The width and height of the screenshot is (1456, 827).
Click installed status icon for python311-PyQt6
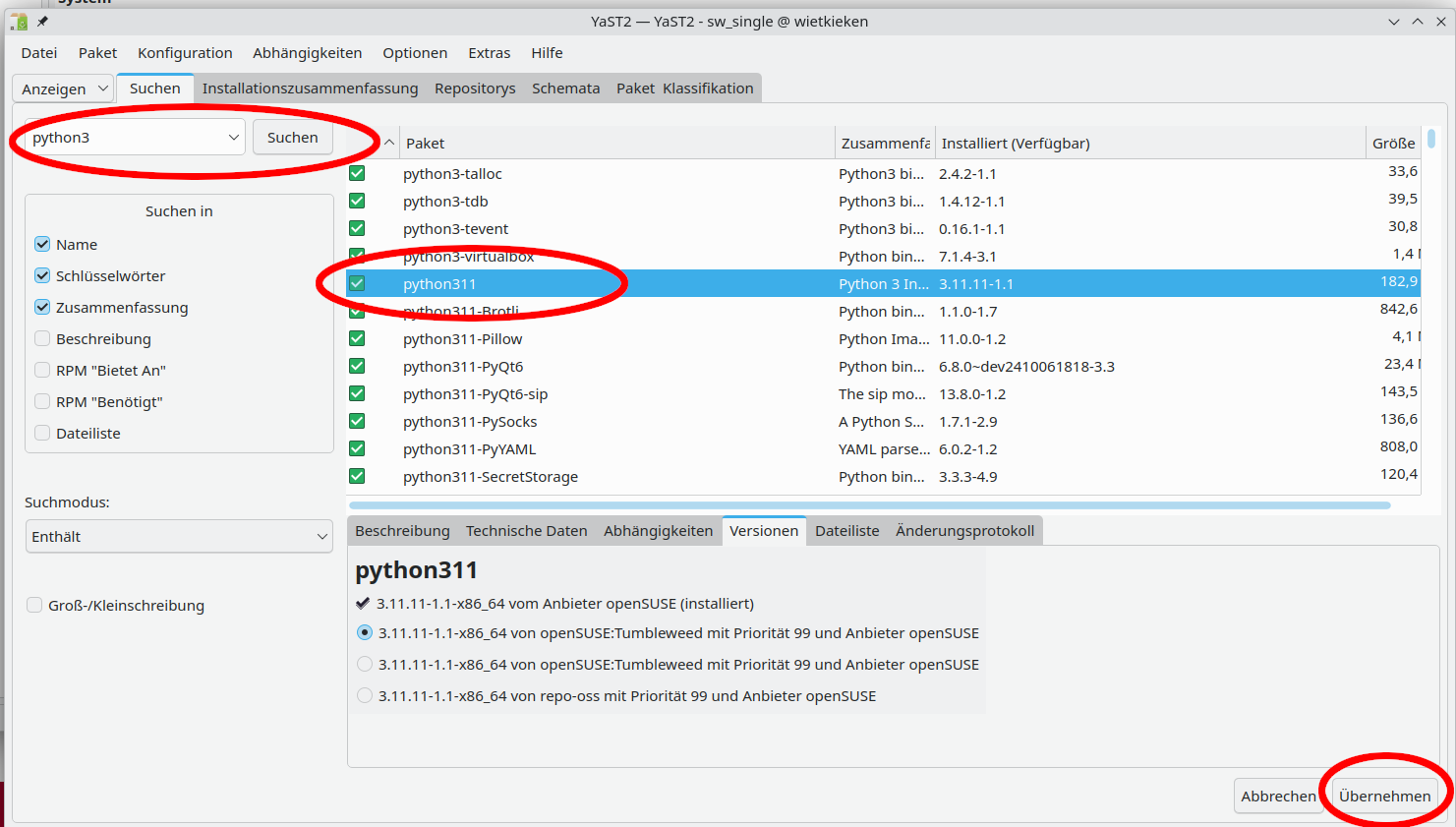(x=357, y=367)
